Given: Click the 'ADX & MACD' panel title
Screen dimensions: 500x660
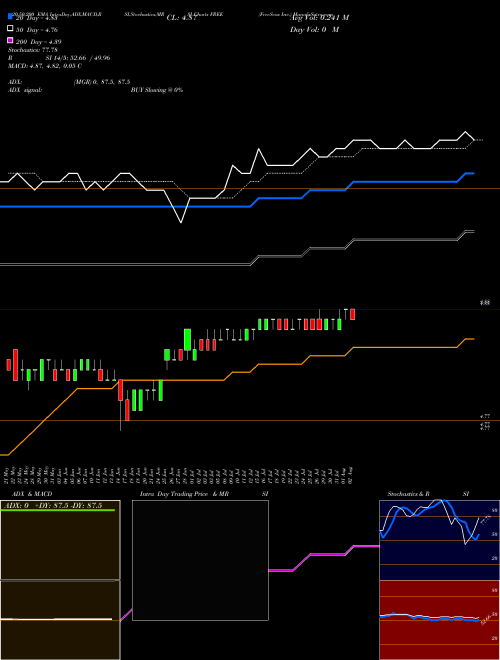Looking at the screenshot, I should point(32,494).
